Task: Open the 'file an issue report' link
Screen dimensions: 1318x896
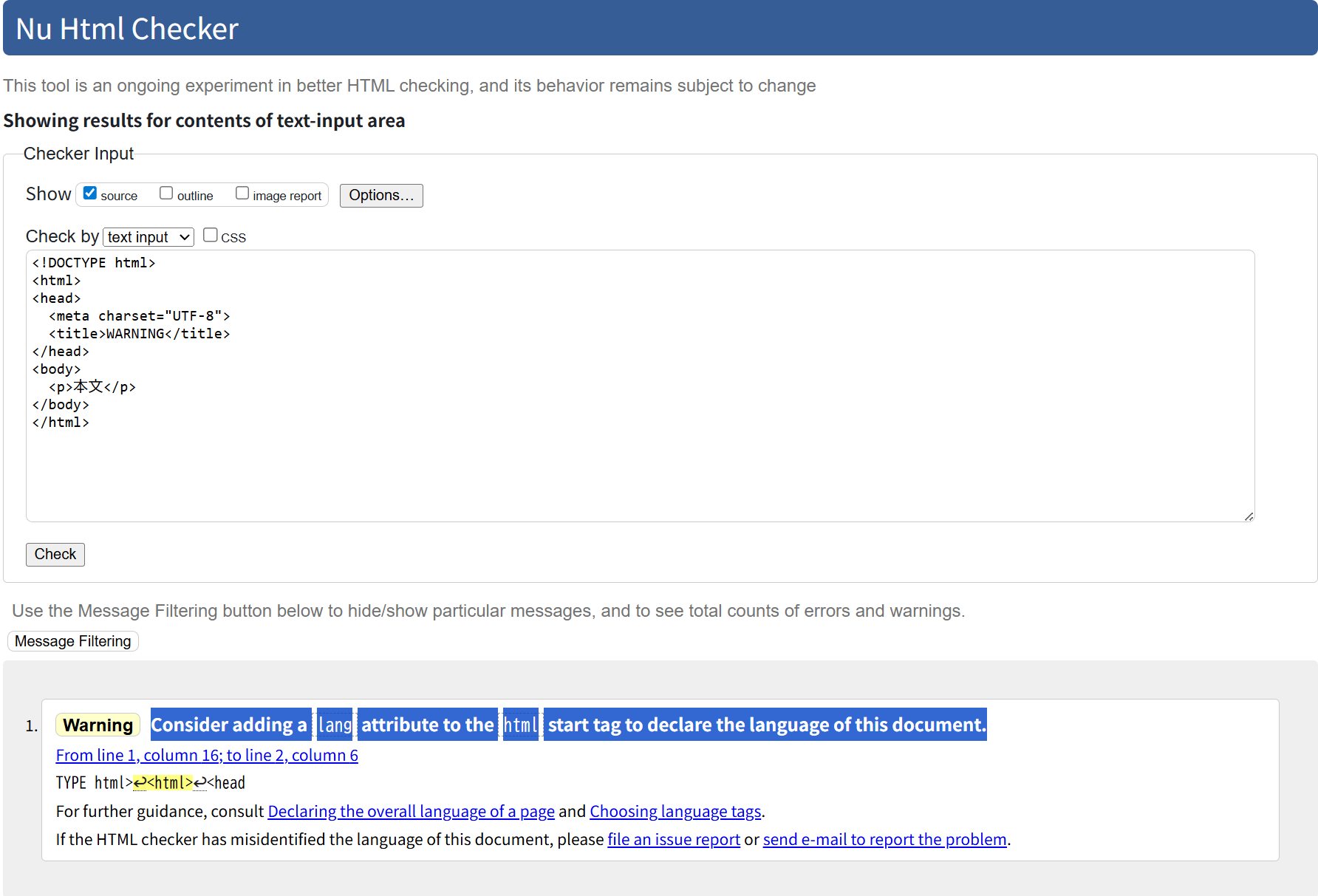Action: click(x=674, y=840)
